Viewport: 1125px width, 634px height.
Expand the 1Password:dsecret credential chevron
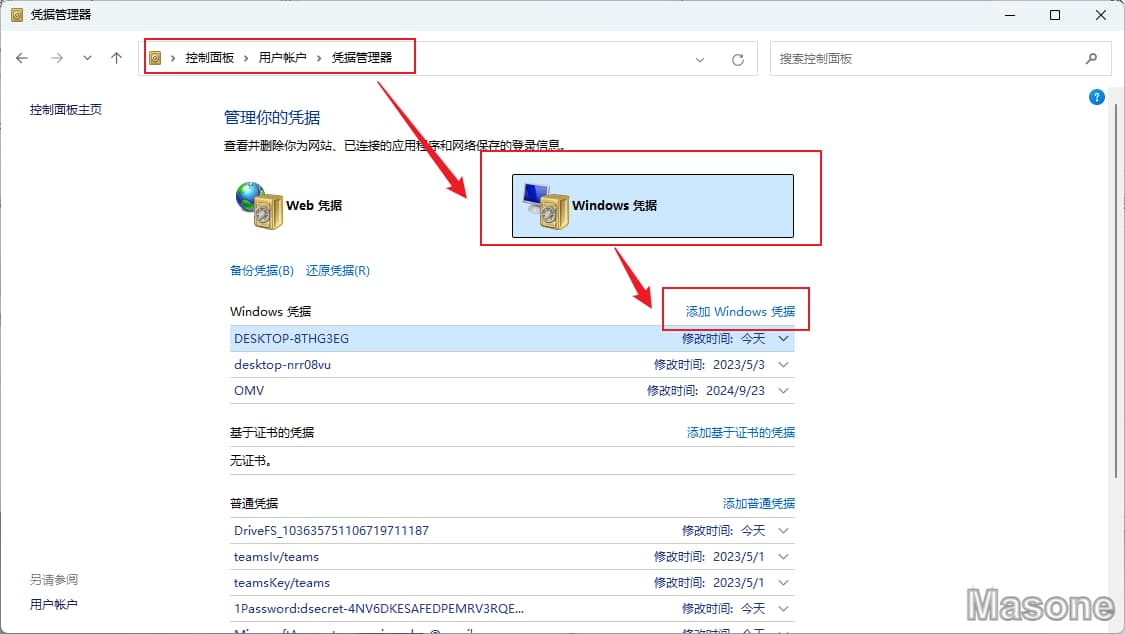pos(783,609)
